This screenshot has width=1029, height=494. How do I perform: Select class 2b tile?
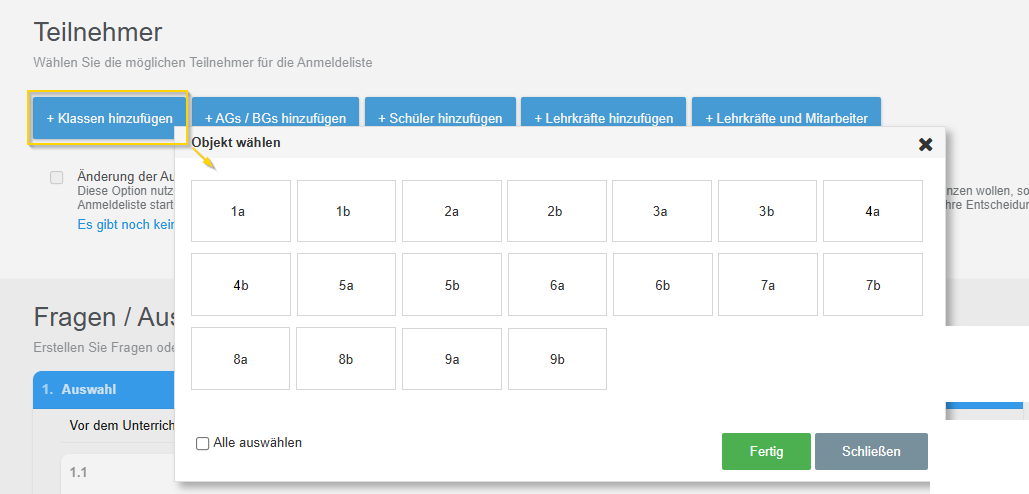pyautogui.click(x=556, y=211)
